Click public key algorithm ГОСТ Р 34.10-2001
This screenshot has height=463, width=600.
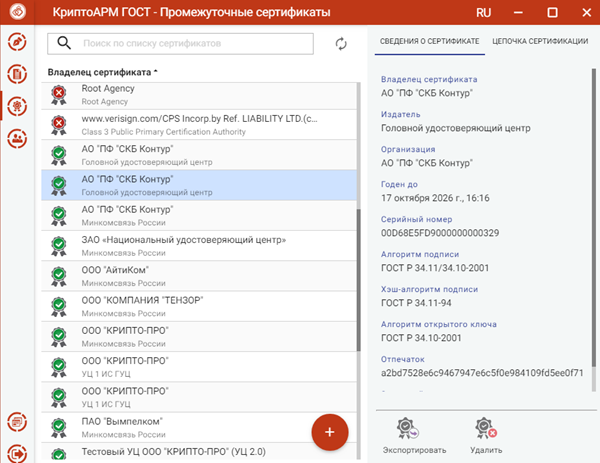click(x=421, y=338)
